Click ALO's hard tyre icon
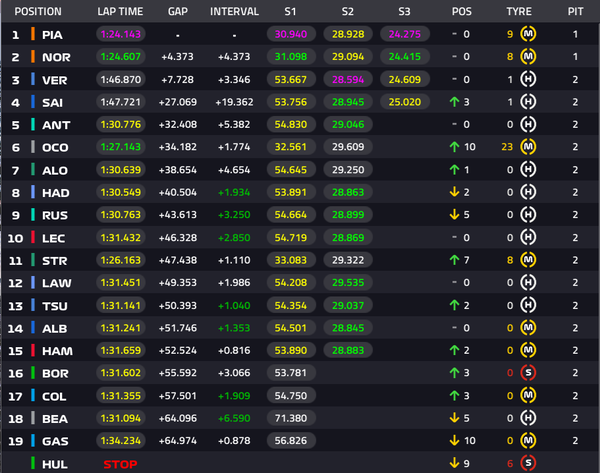 coord(528,170)
